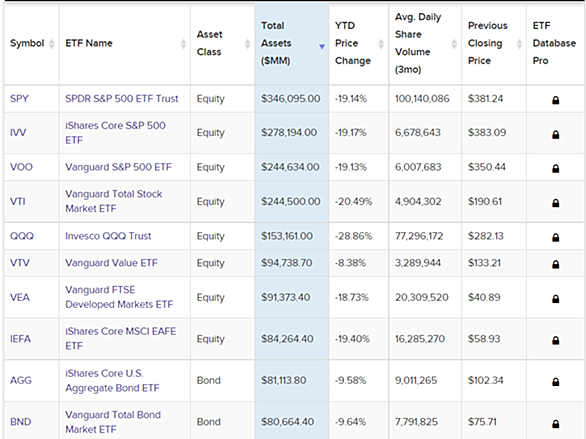
Task: Open Vanguard Total Stock Market ETF link
Action: click(114, 201)
